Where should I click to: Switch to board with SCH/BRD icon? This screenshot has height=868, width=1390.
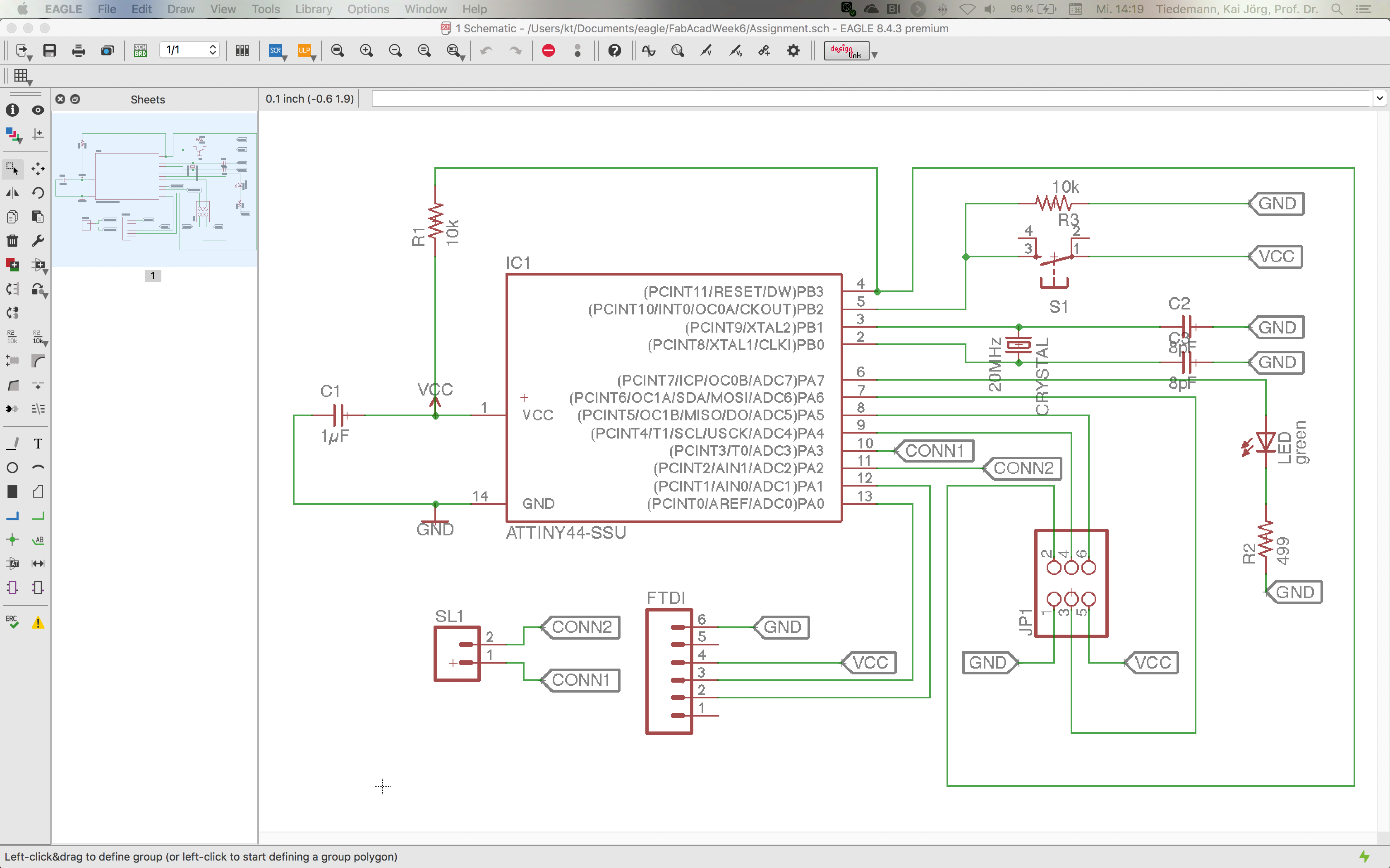(x=140, y=50)
